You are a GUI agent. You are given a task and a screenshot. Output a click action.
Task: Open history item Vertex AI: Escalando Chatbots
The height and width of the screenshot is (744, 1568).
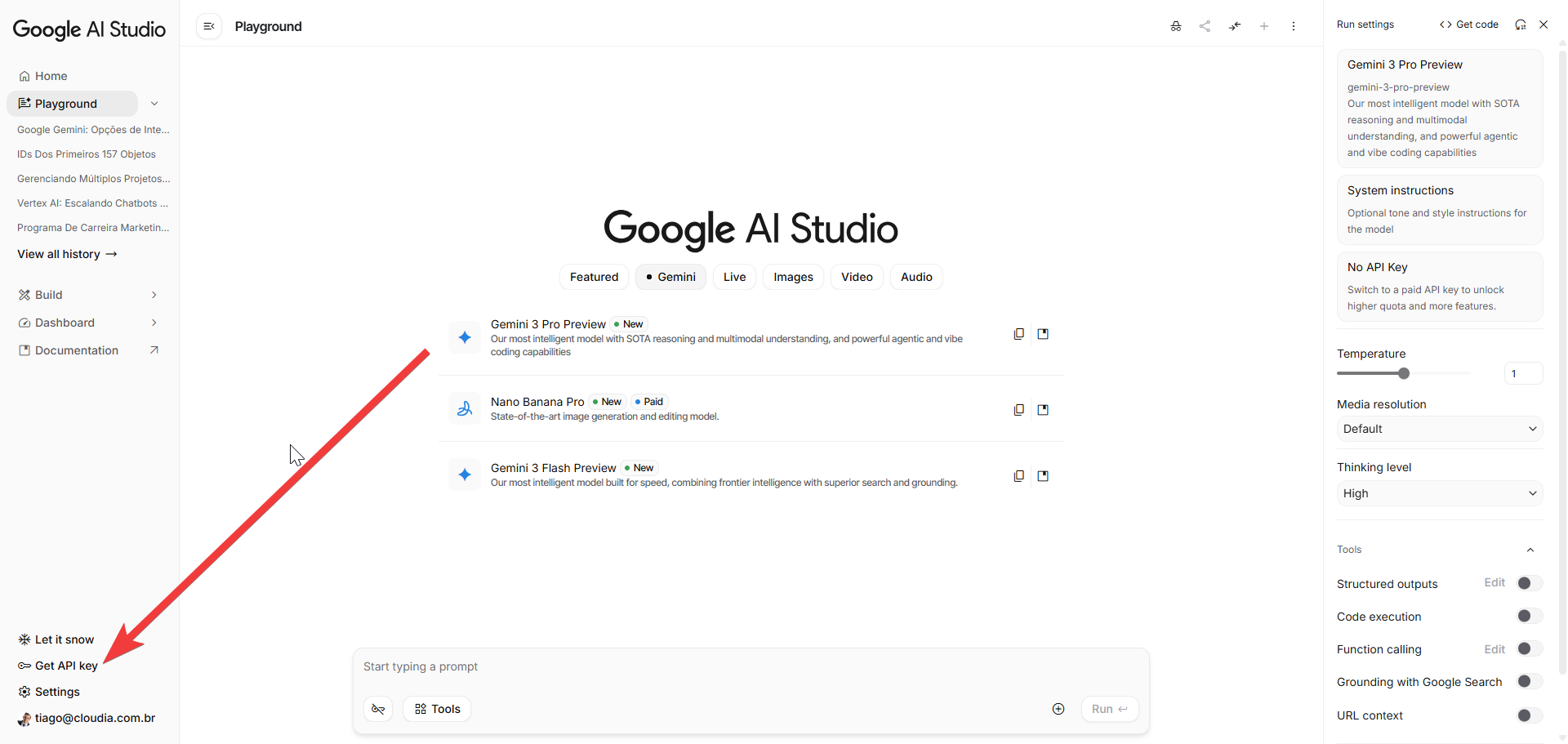click(93, 203)
